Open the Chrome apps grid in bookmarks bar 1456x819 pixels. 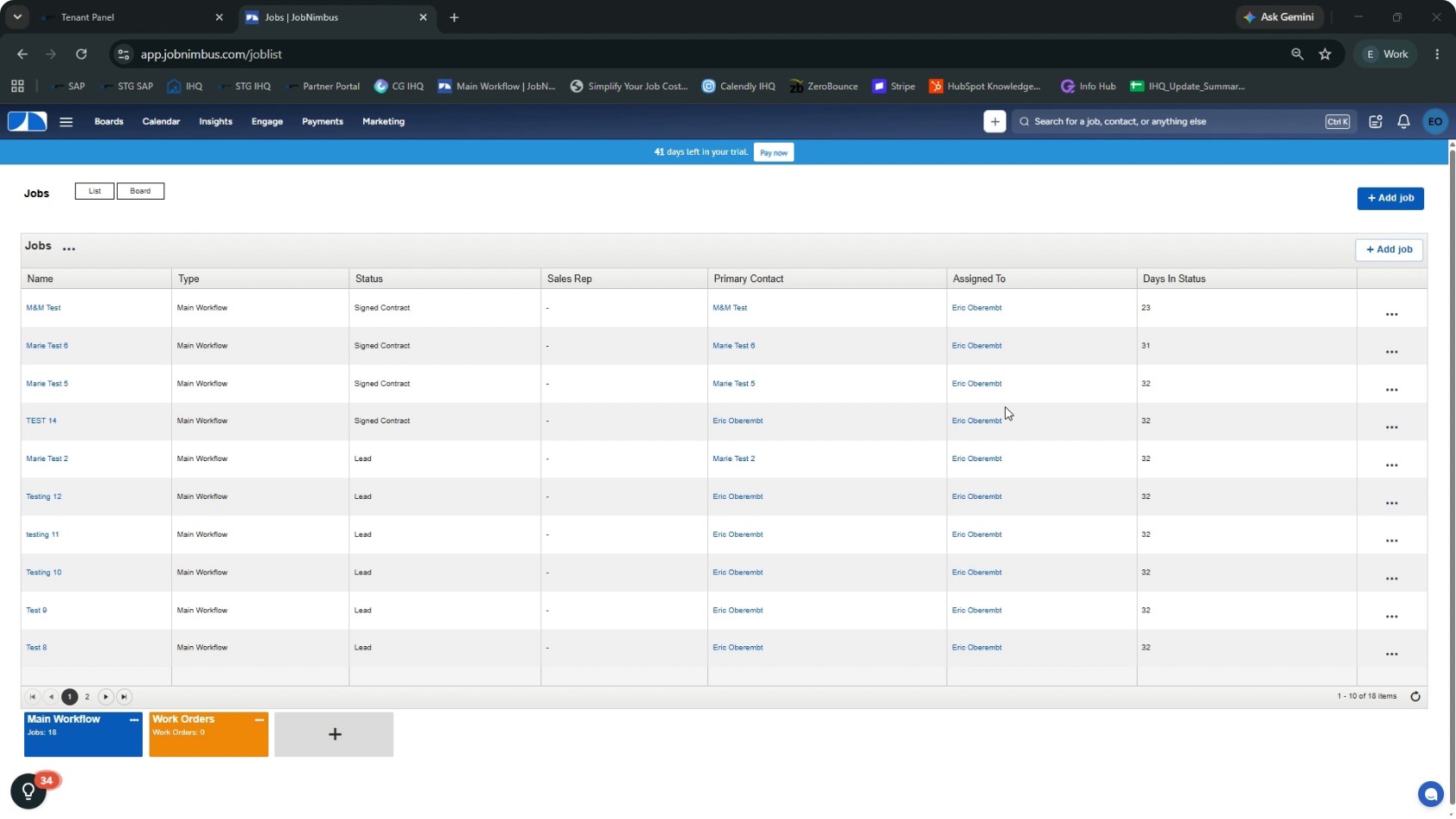17,86
